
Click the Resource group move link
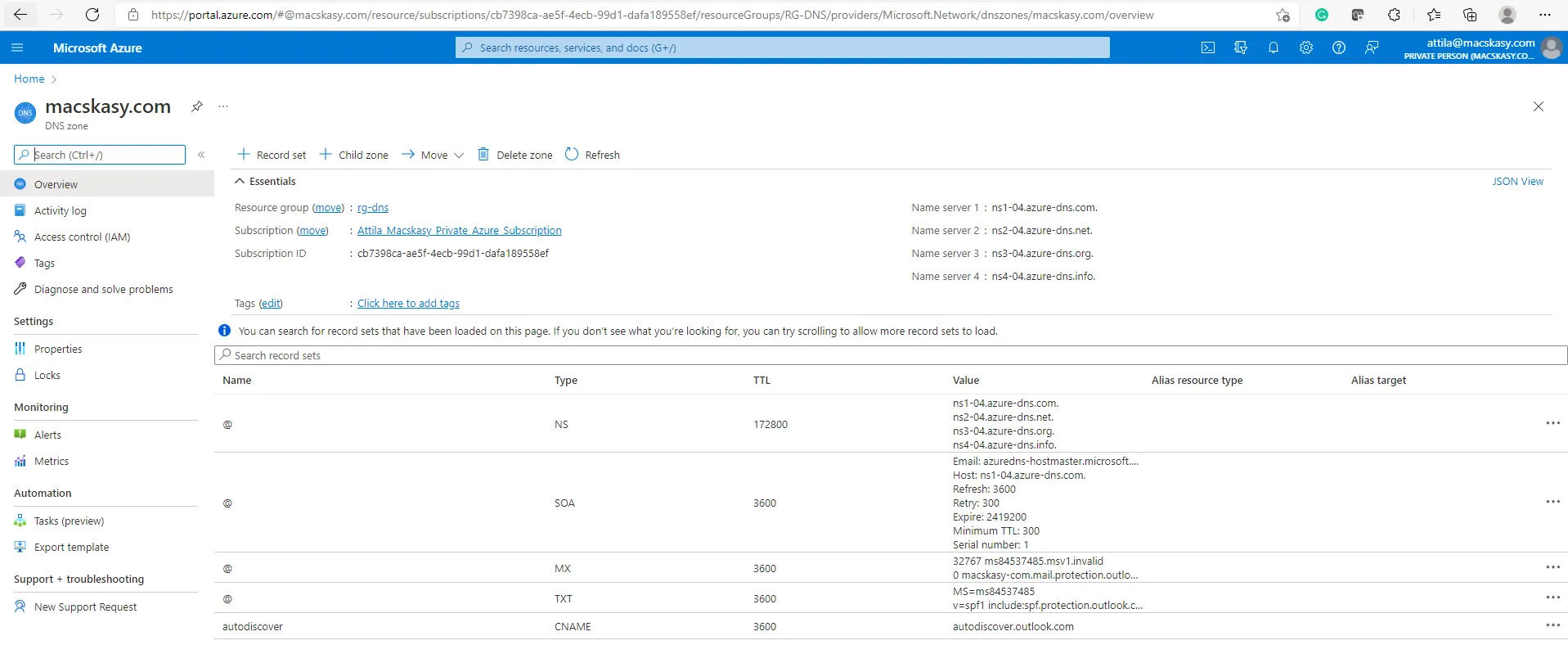329,208
